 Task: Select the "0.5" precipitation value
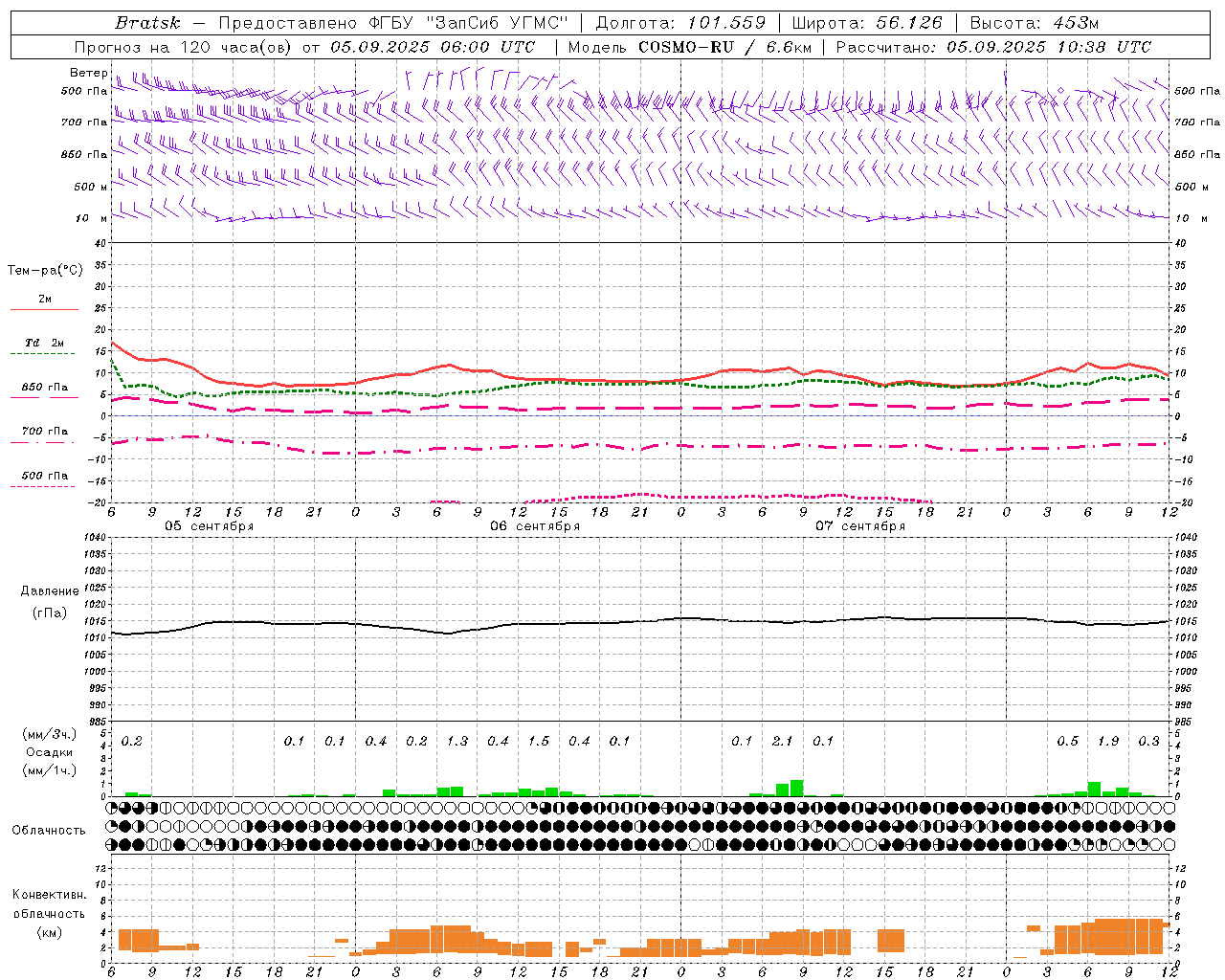(x=1067, y=742)
